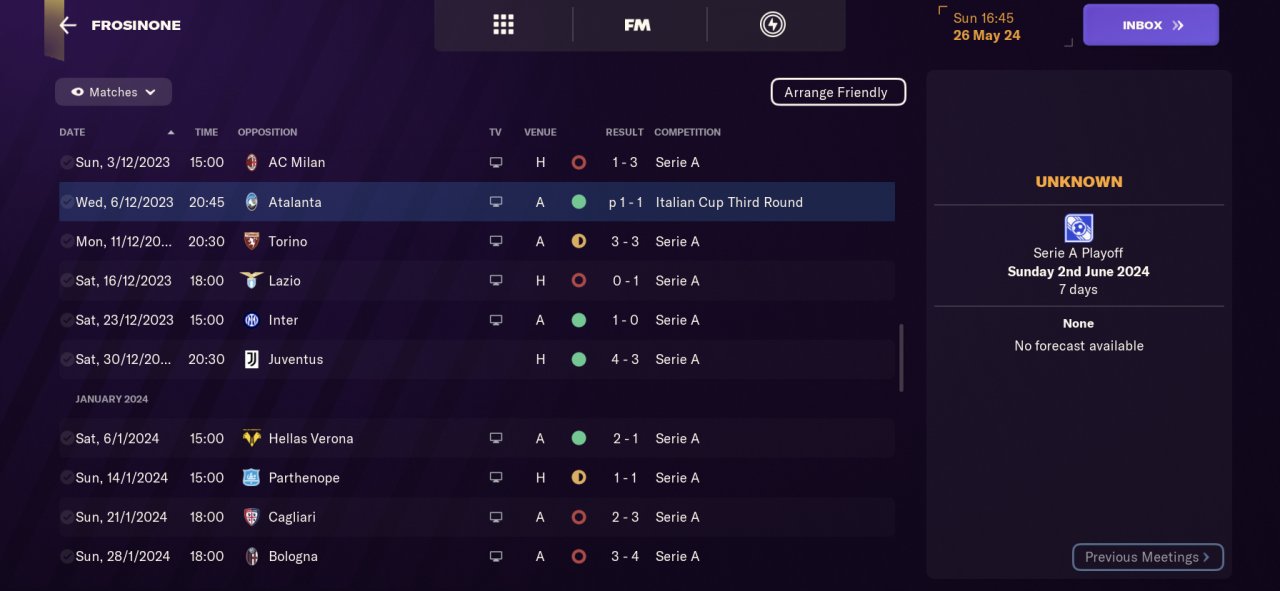
Task: Toggle the checkmark beside the Inter match
Action: 66,320
